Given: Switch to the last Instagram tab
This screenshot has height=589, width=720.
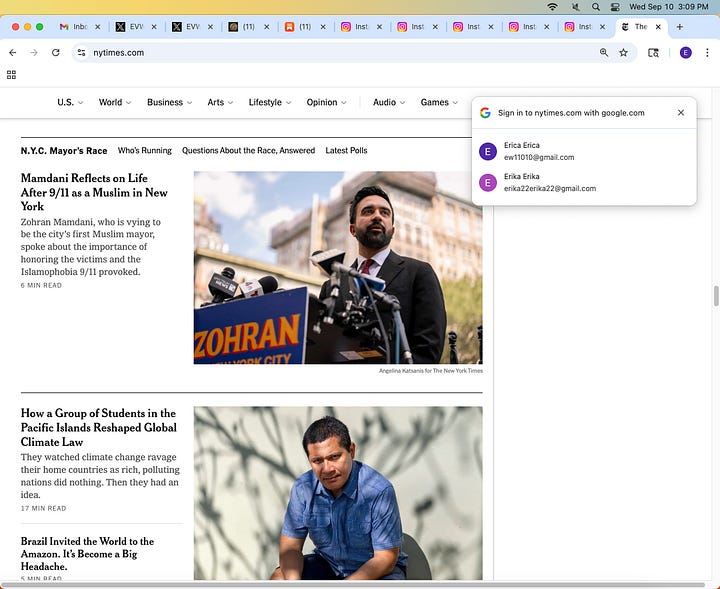Looking at the screenshot, I should click(x=585, y=27).
